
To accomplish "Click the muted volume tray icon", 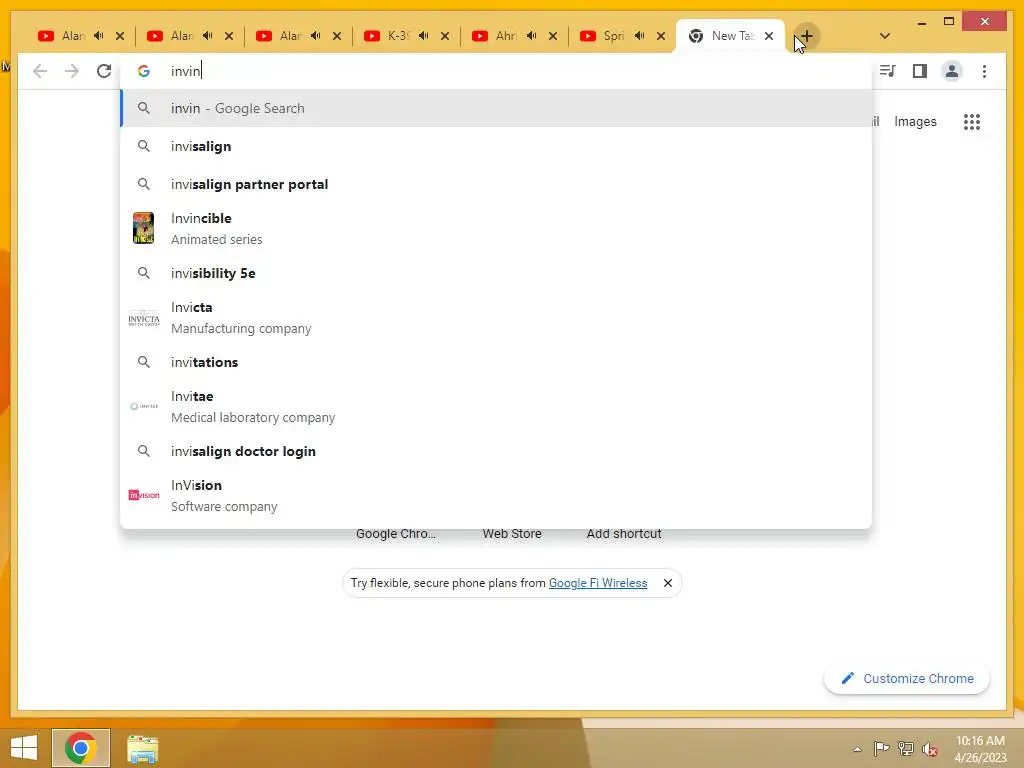I will [930, 749].
